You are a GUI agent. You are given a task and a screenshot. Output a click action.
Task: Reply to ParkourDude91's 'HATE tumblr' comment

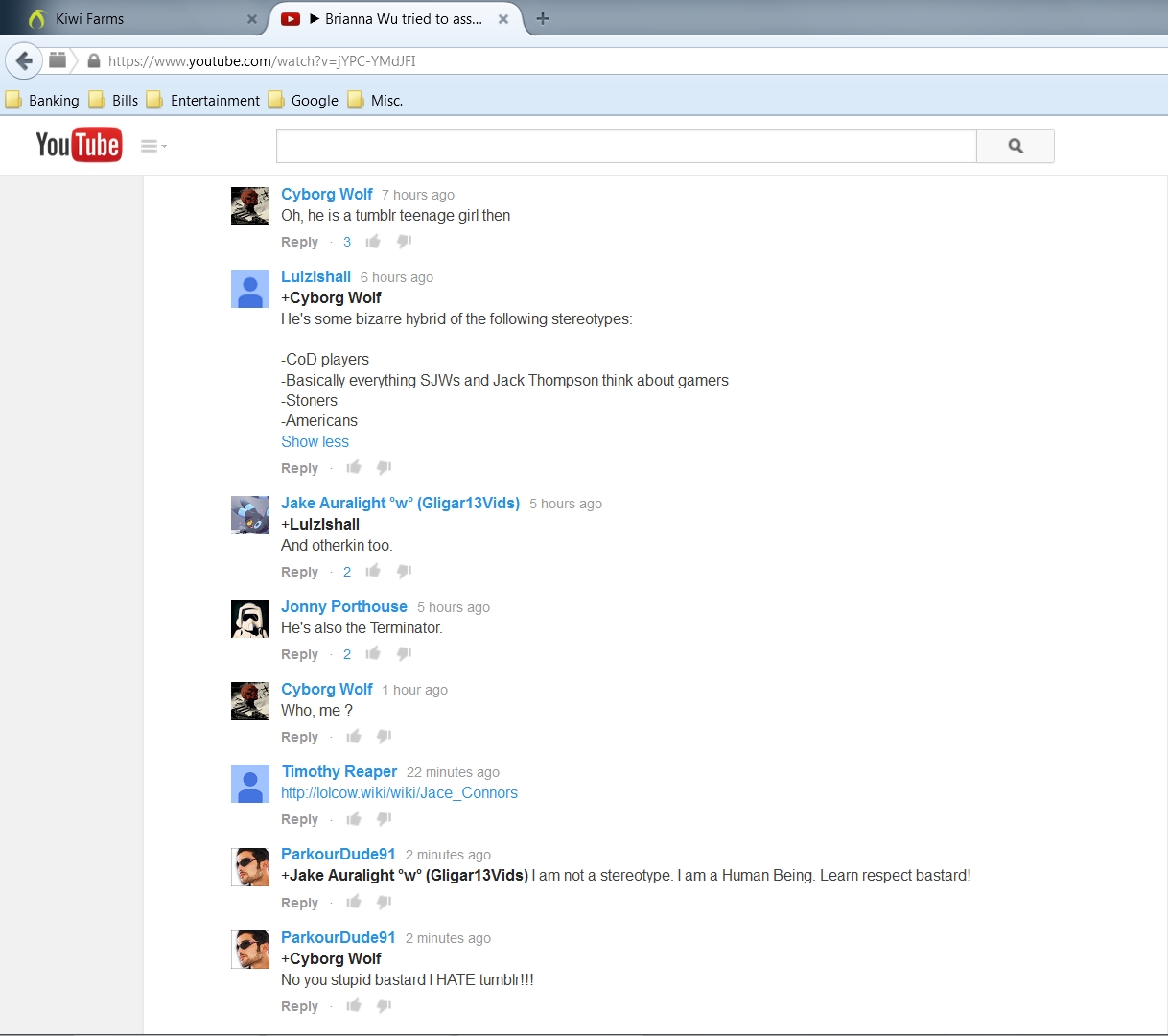click(x=299, y=1006)
